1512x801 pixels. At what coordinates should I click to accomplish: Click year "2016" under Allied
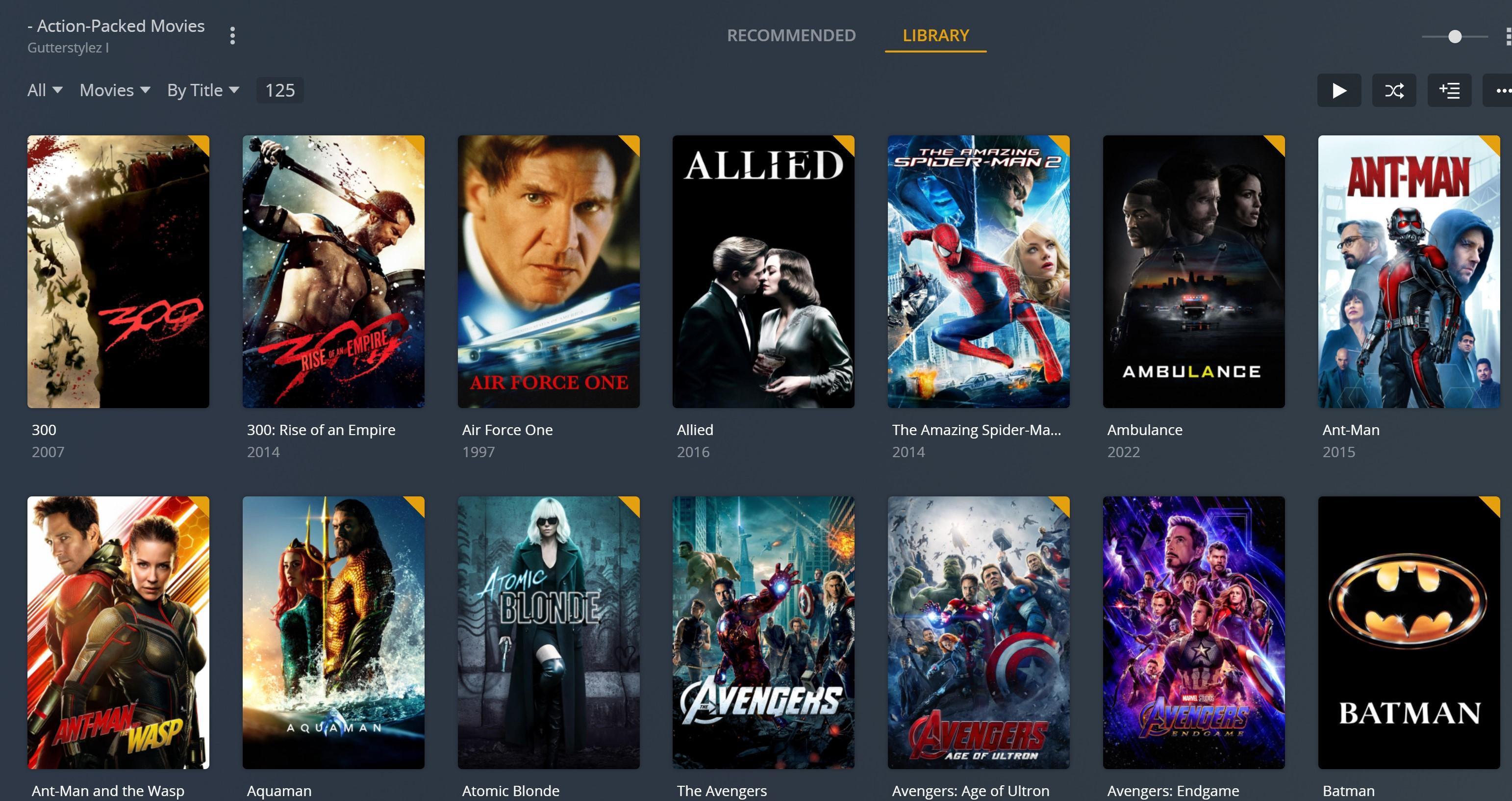[x=693, y=452]
